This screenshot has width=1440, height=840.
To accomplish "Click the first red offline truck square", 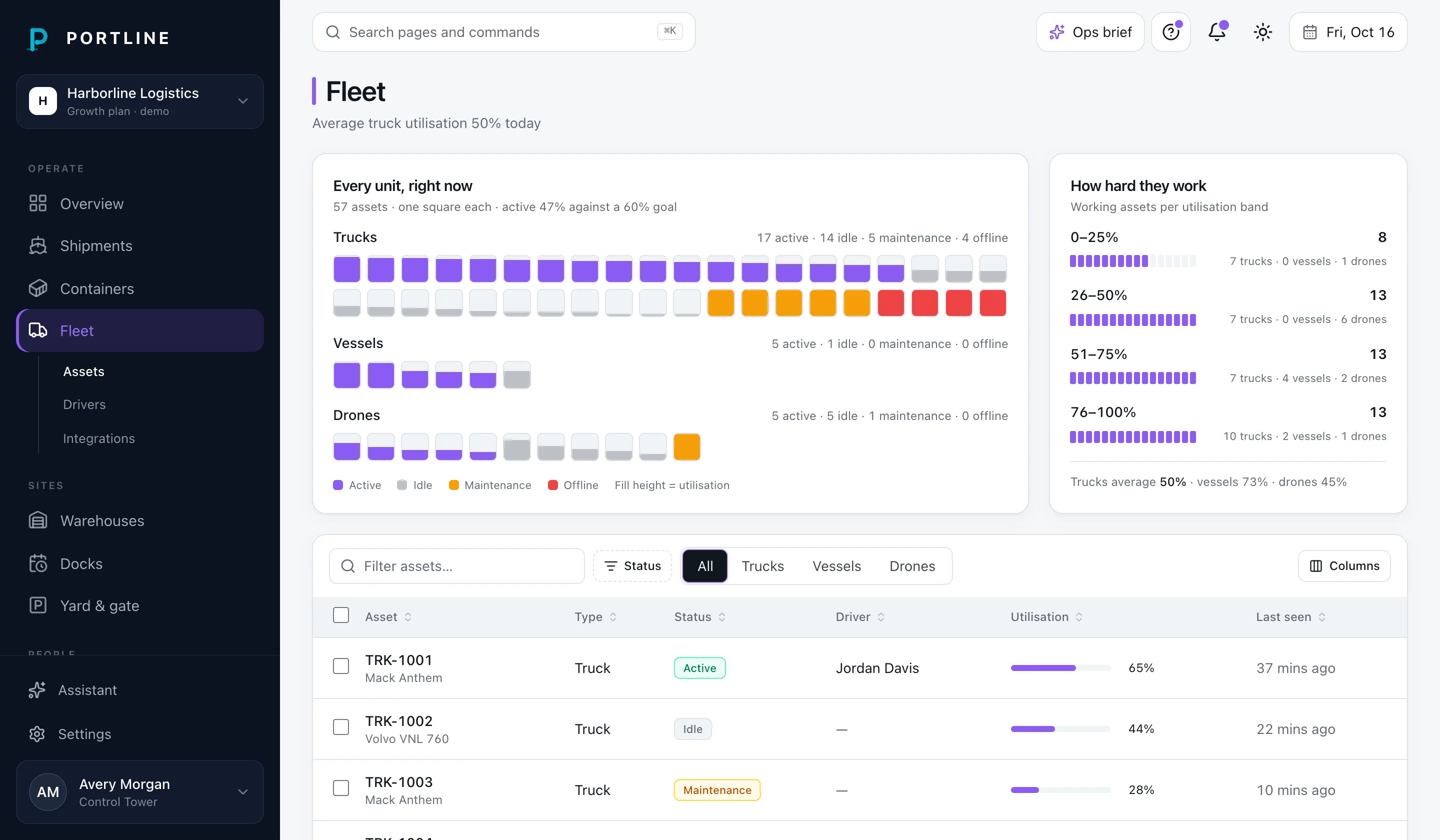I will coord(891,303).
